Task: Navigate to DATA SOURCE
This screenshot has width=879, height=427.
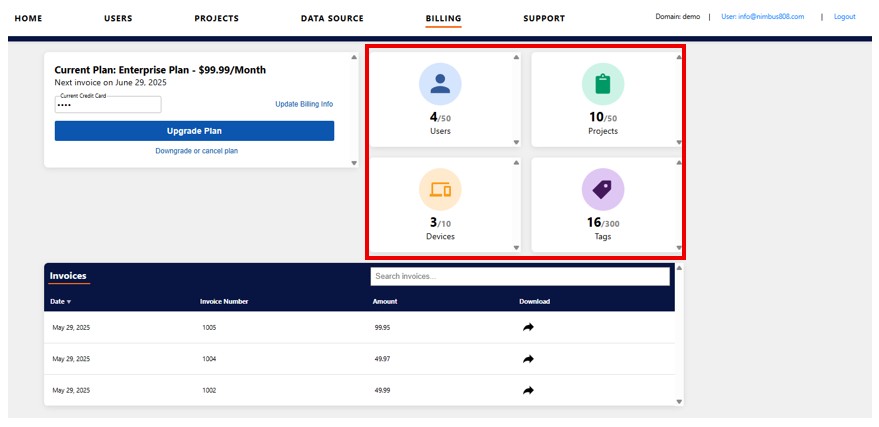Action: click(332, 18)
